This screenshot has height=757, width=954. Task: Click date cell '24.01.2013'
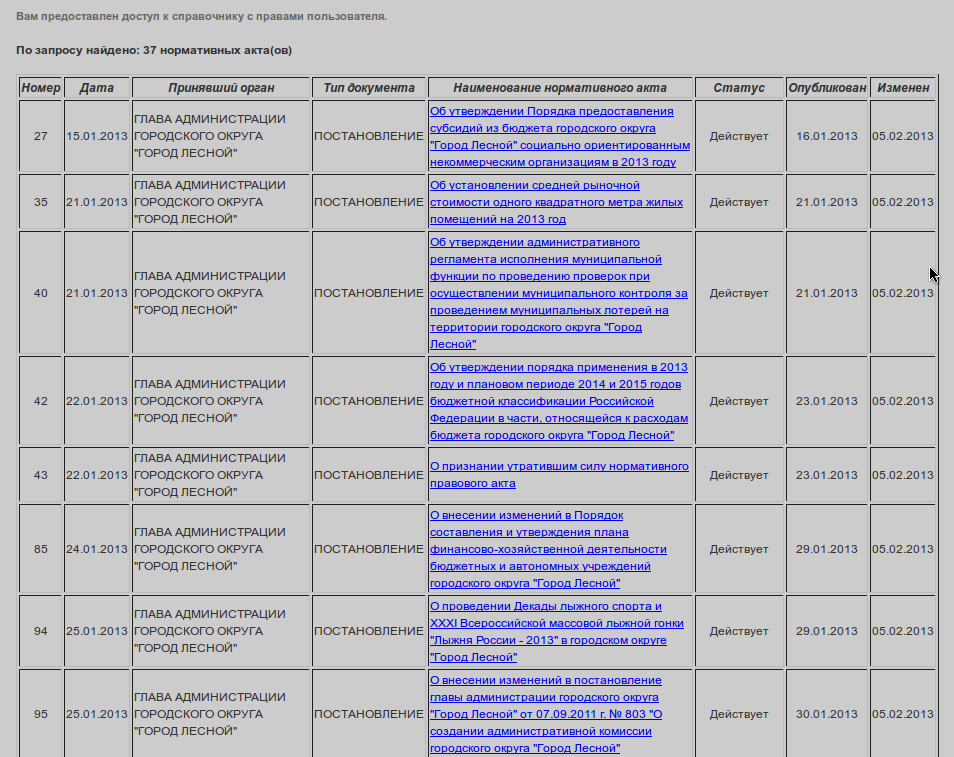click(x=97, y=549)
